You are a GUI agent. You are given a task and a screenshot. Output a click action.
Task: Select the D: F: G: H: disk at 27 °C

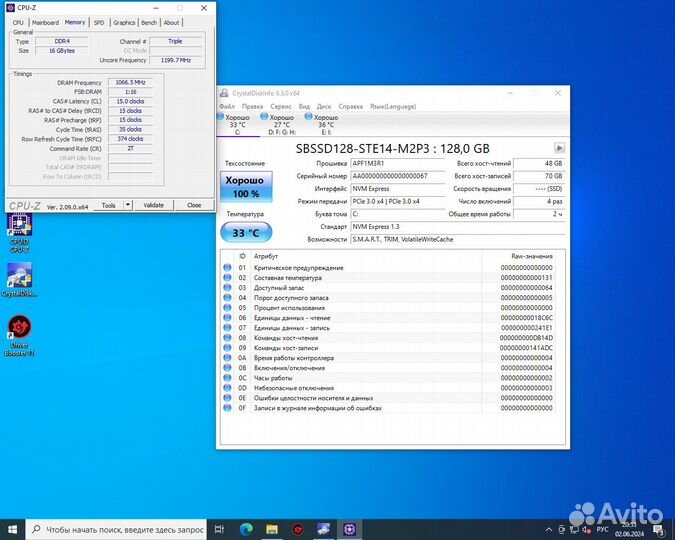[282, 124]
